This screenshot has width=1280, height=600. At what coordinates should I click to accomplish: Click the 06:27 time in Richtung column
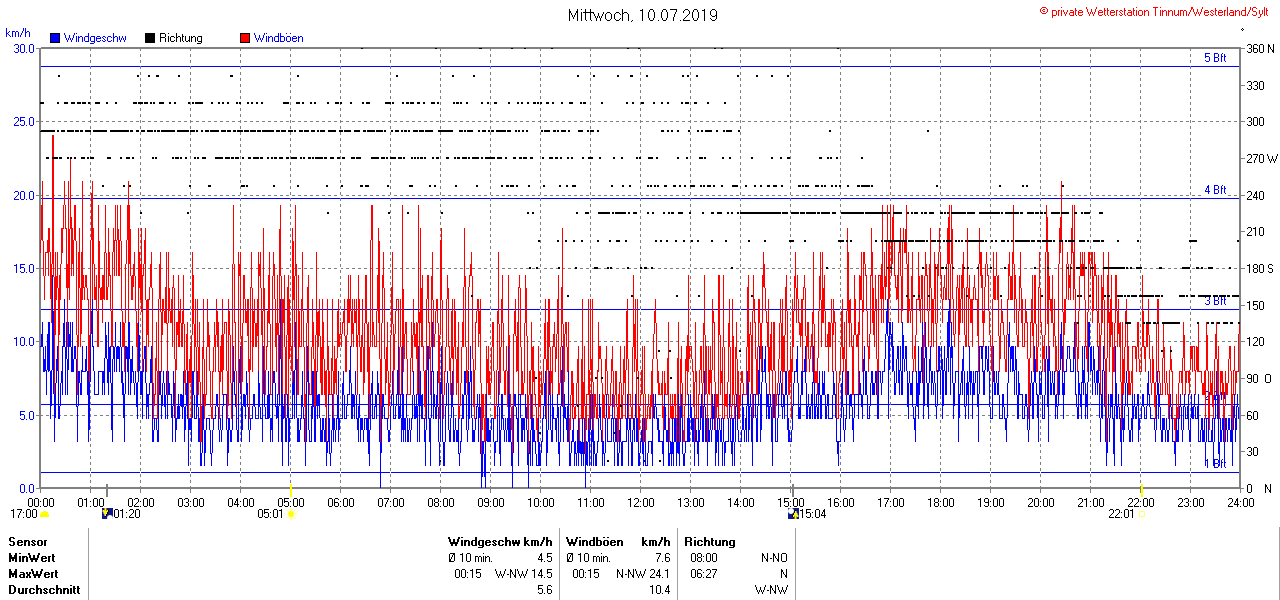coord(704,574)
